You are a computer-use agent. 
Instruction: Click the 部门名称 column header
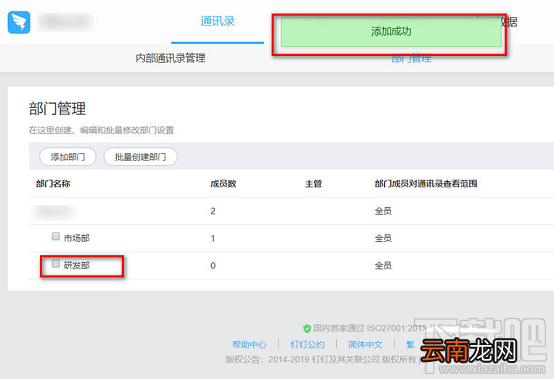pyautogui.click(x=53, y=184)
